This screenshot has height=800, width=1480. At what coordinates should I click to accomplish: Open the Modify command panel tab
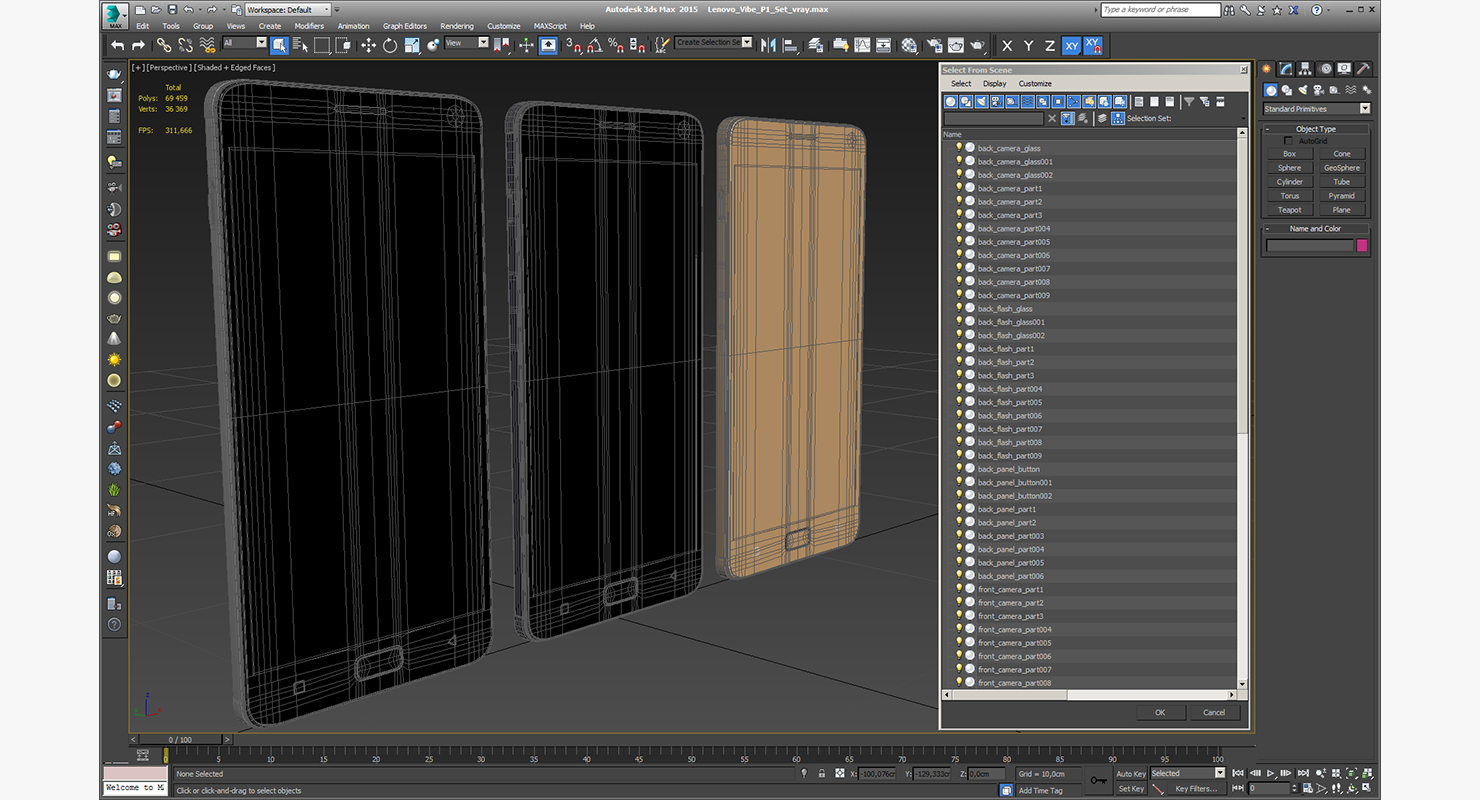pyautogui.click(x=1286, y=69)
